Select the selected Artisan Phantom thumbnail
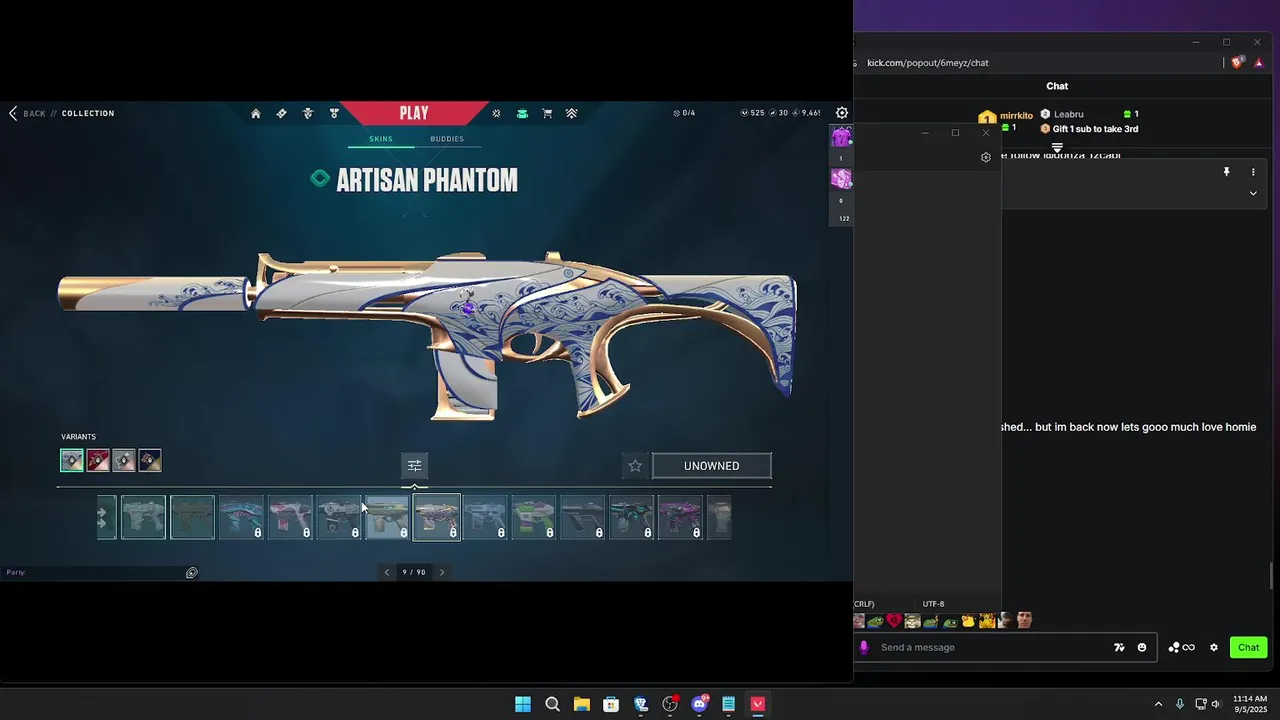Screen dimensions: 1280x720 tap(437, 517)
